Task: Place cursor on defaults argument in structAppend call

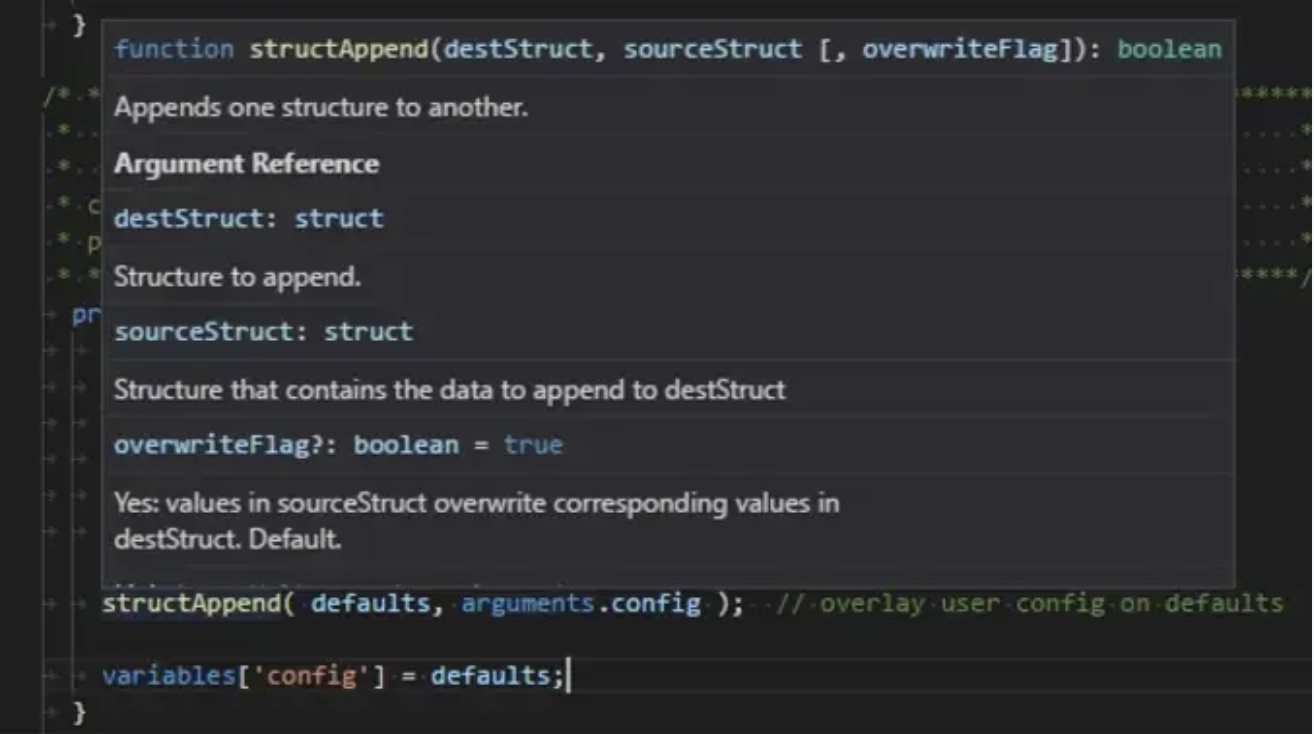Action: coord(370,604)
